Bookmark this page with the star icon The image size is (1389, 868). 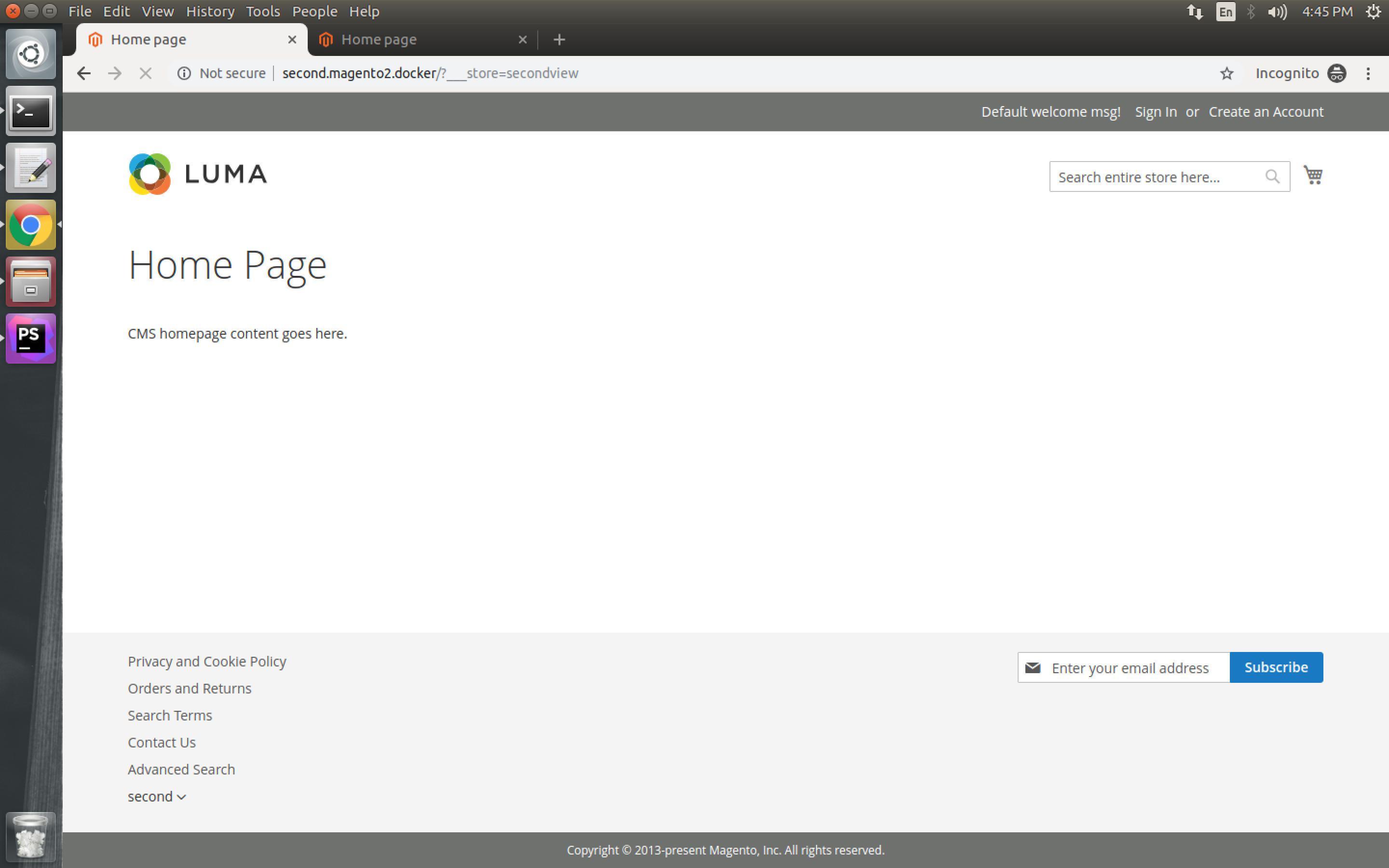point(1226,73)
